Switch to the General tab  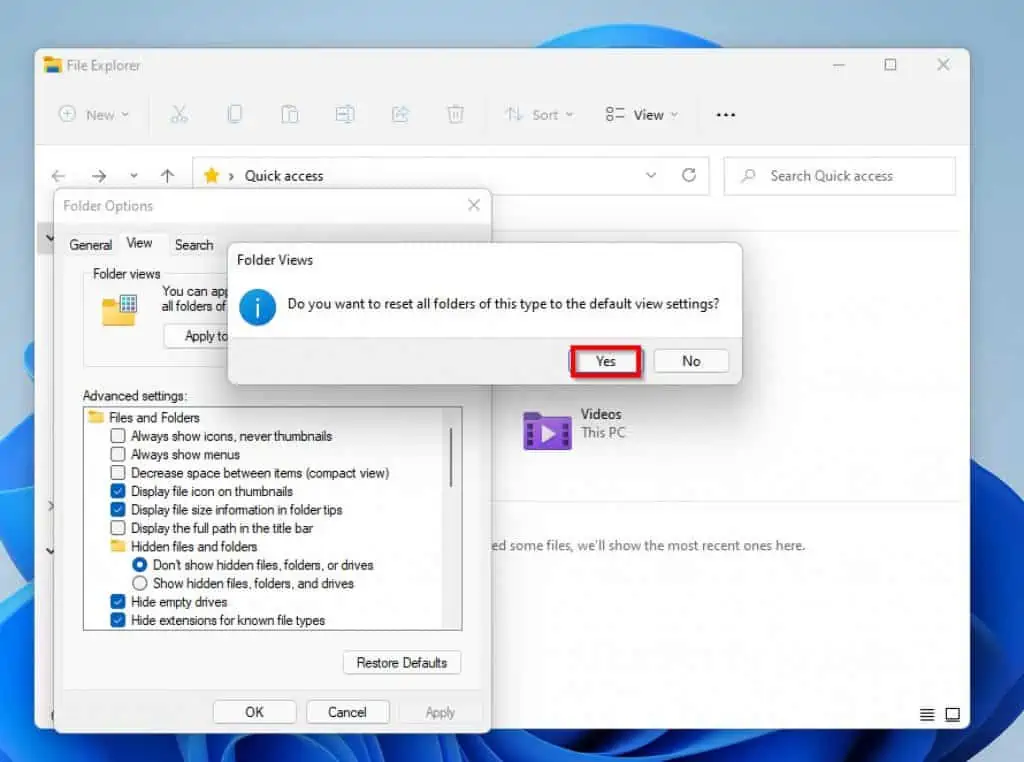click(x=90, y=245)
